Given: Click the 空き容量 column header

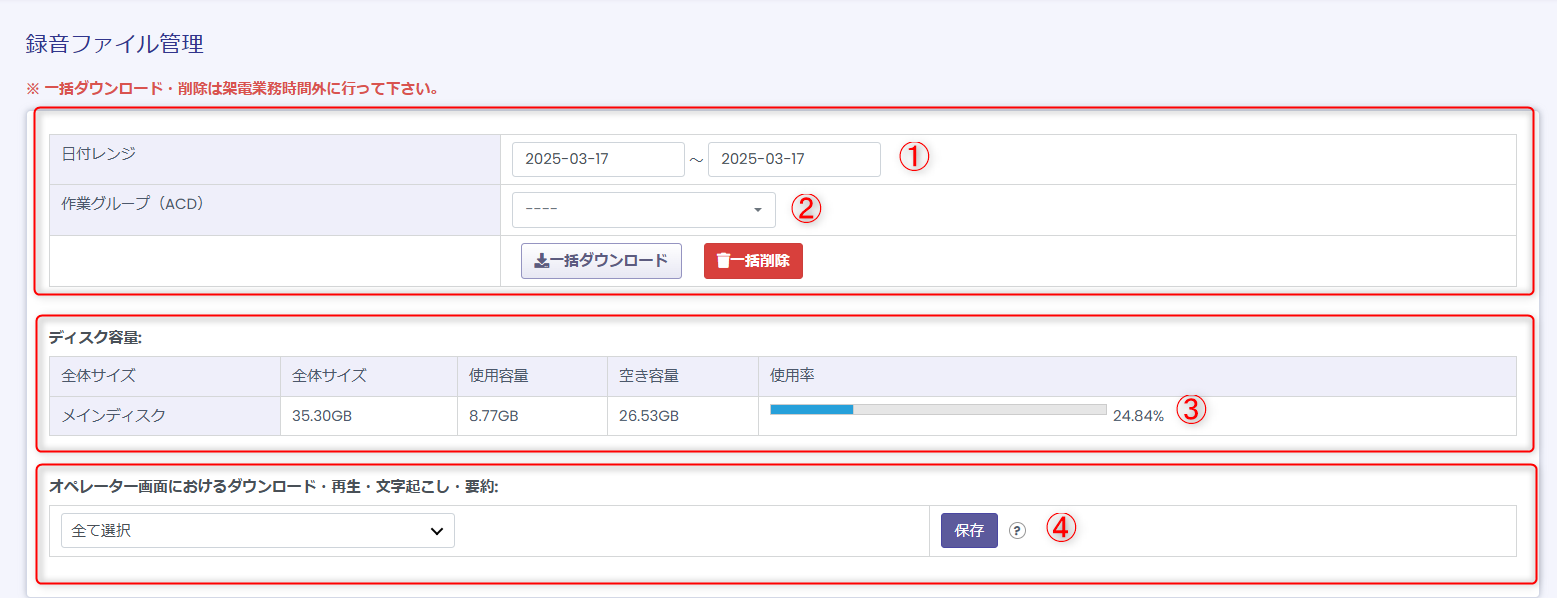Looking at the screenshot, I should (648, 376).
